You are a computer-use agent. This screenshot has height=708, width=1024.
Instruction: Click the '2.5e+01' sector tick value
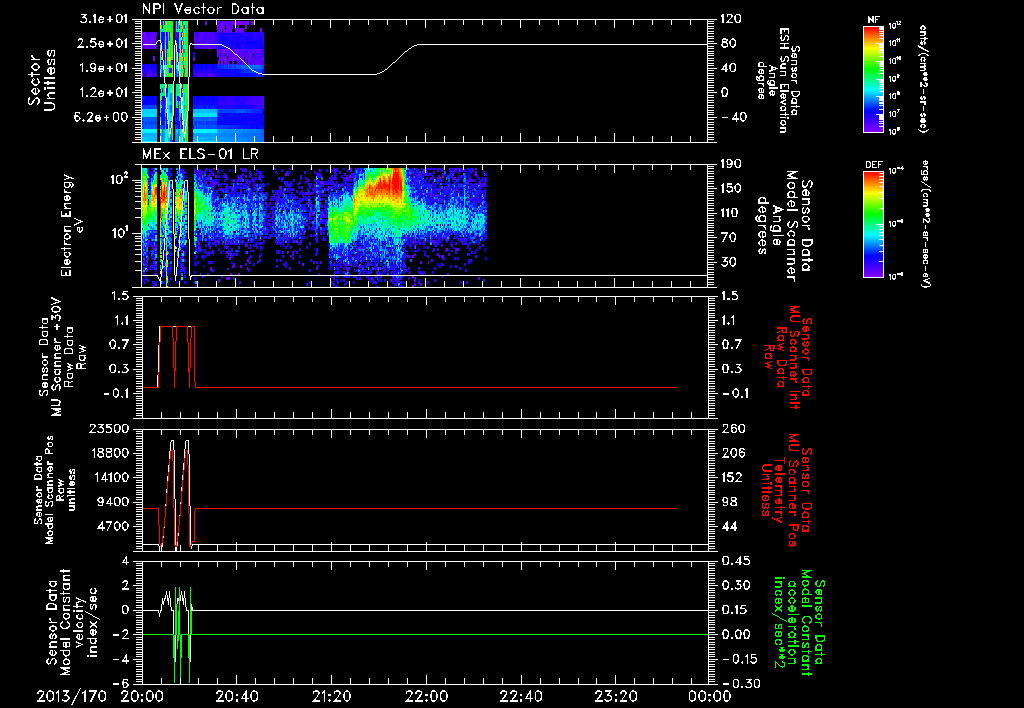[104, 43]
